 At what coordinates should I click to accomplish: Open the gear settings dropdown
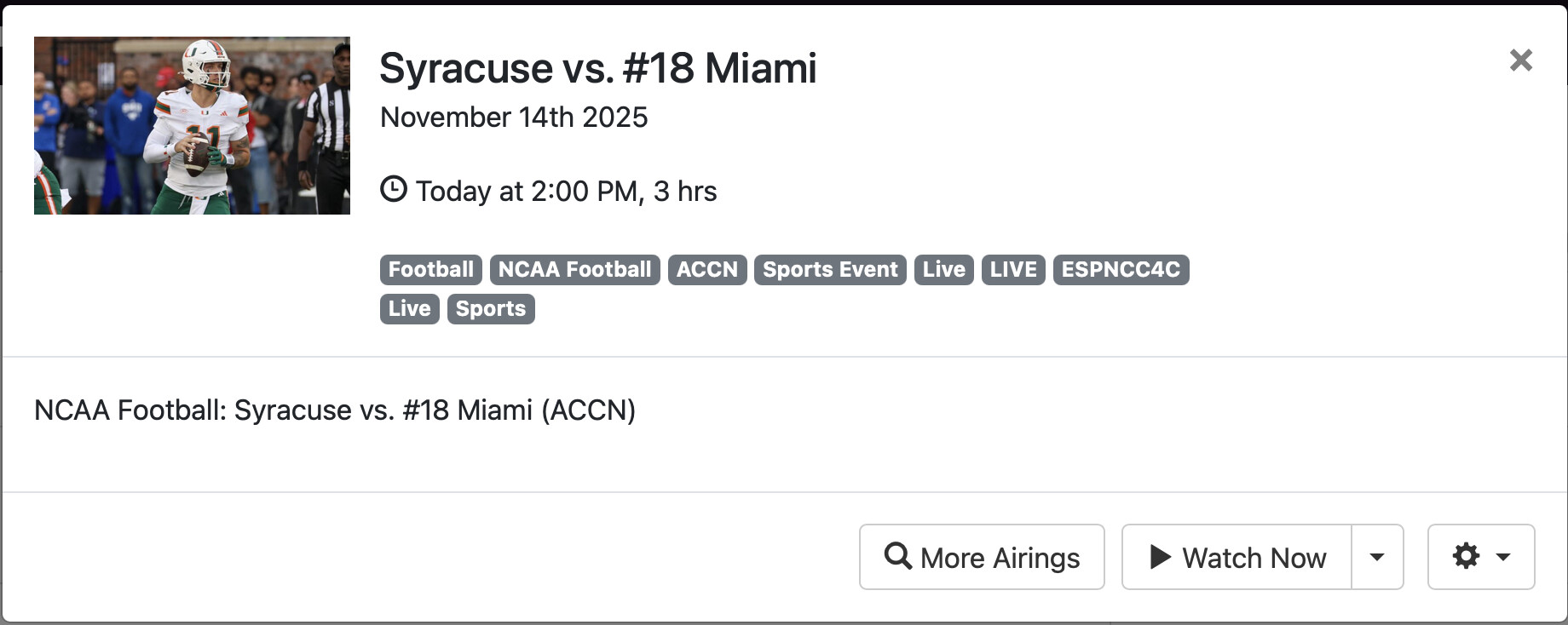click(1480, 557)
